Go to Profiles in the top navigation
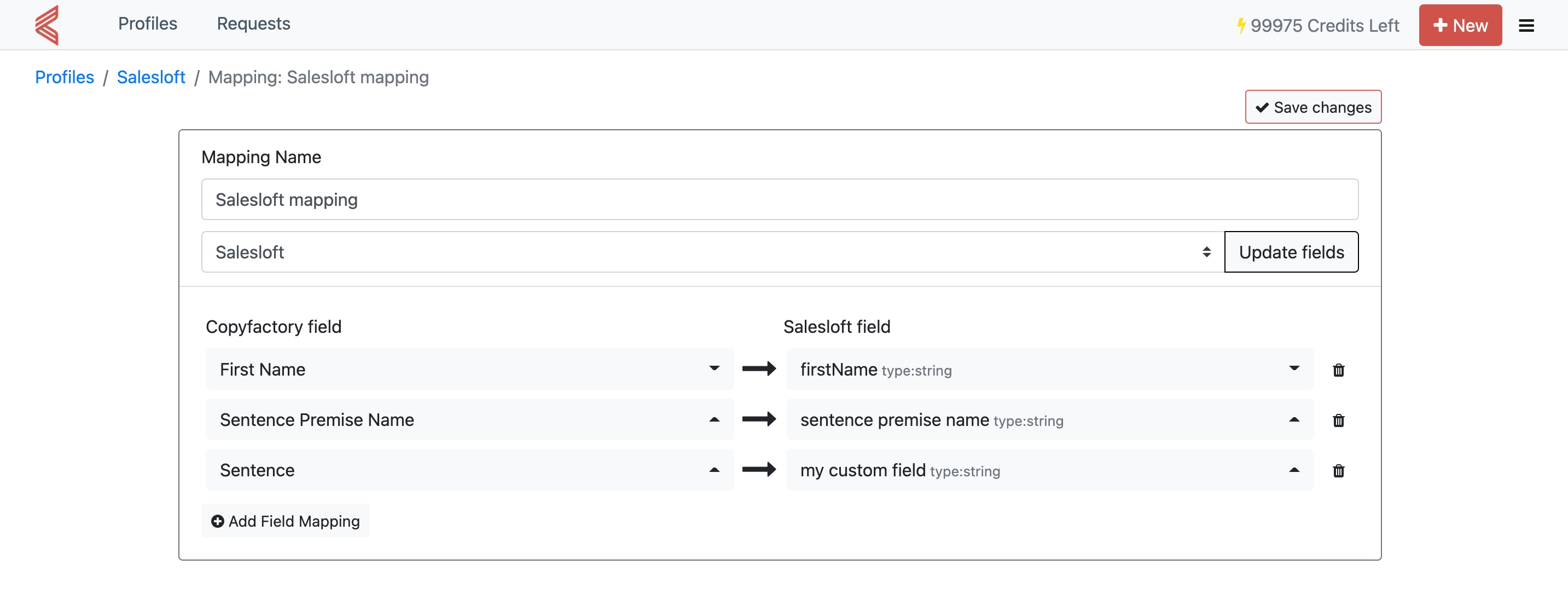The width and height of the screenshot is (1568, 611). pyautogui.click(x=147, y=24)
